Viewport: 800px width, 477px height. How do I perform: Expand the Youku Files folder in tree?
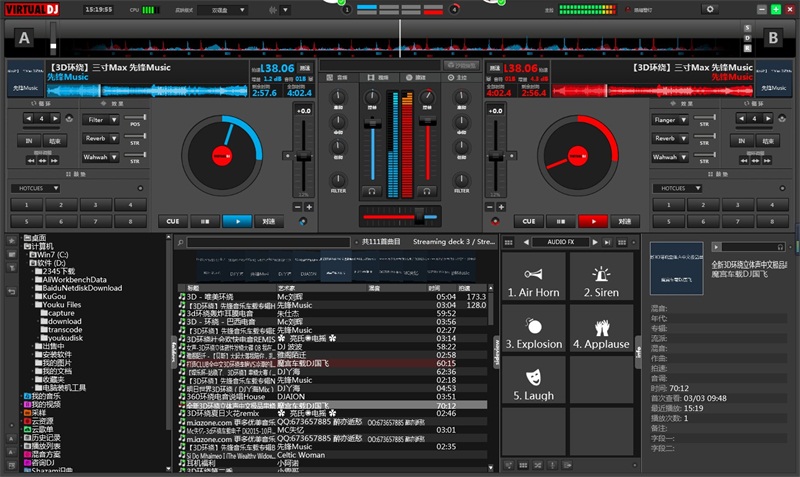point(33,304)
